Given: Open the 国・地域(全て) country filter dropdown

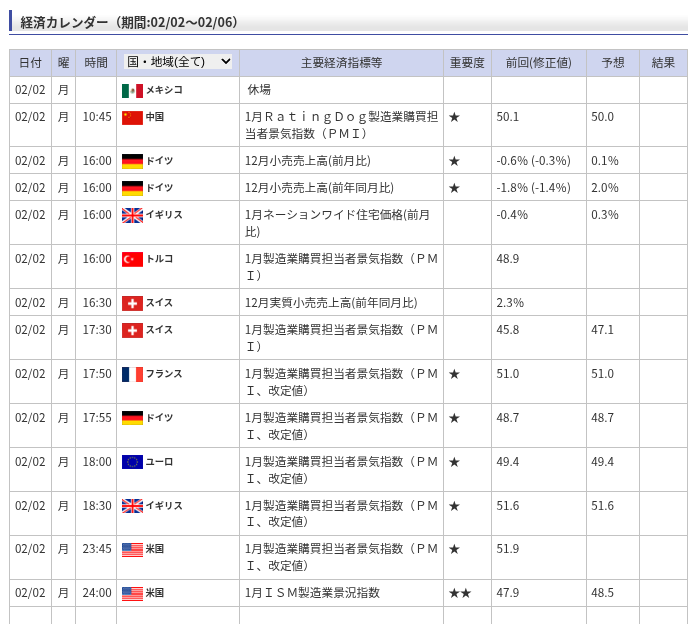Looking at the screenshot, I should pos(178,62).
